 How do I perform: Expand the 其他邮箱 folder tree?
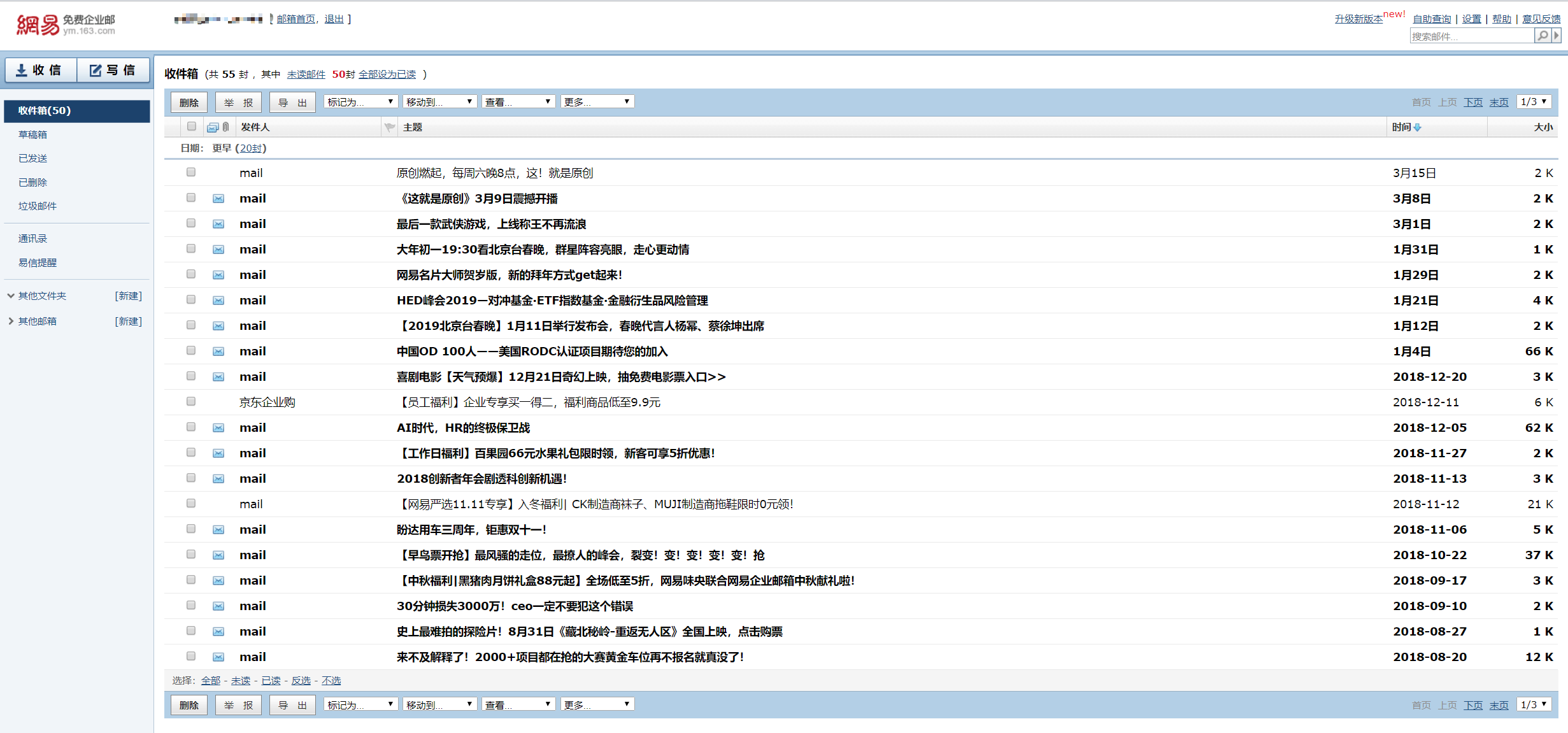coord(11,321)
